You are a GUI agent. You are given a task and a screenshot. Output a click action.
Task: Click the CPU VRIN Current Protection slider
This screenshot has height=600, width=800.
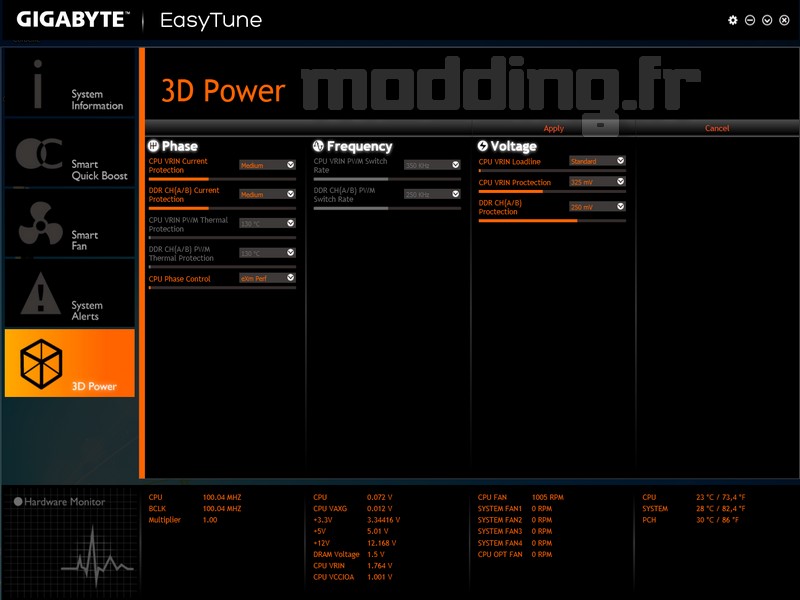point(222,179)
